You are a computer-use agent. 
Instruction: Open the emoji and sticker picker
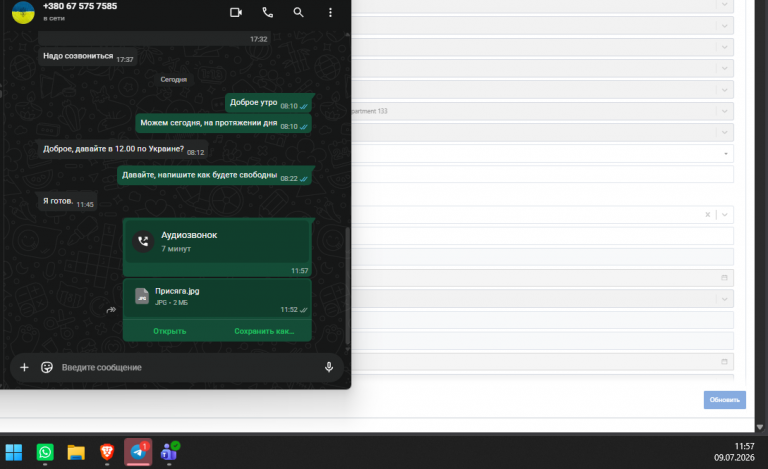47,367
